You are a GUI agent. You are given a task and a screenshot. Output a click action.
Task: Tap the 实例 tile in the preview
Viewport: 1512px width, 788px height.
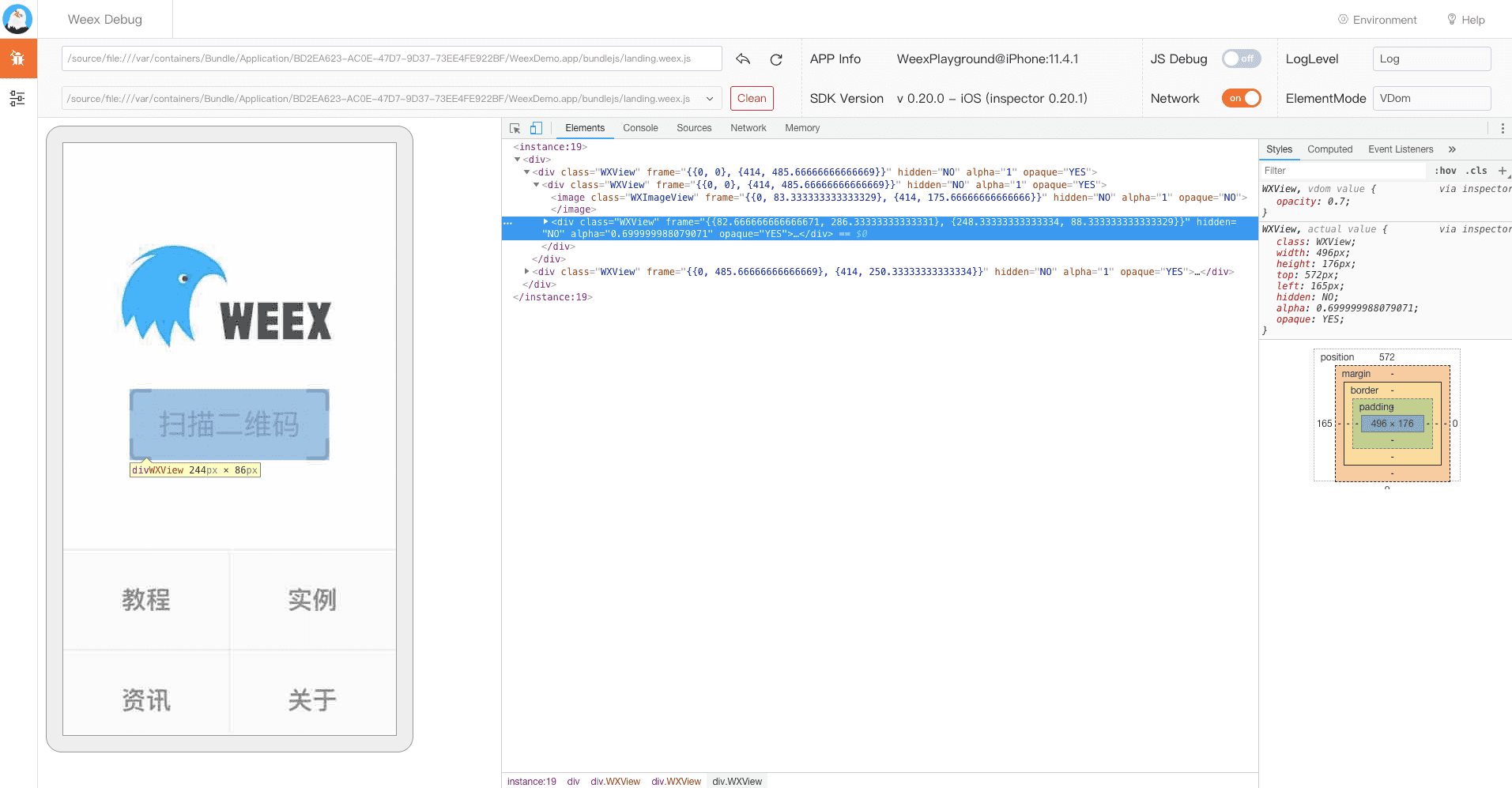point(313,600)
